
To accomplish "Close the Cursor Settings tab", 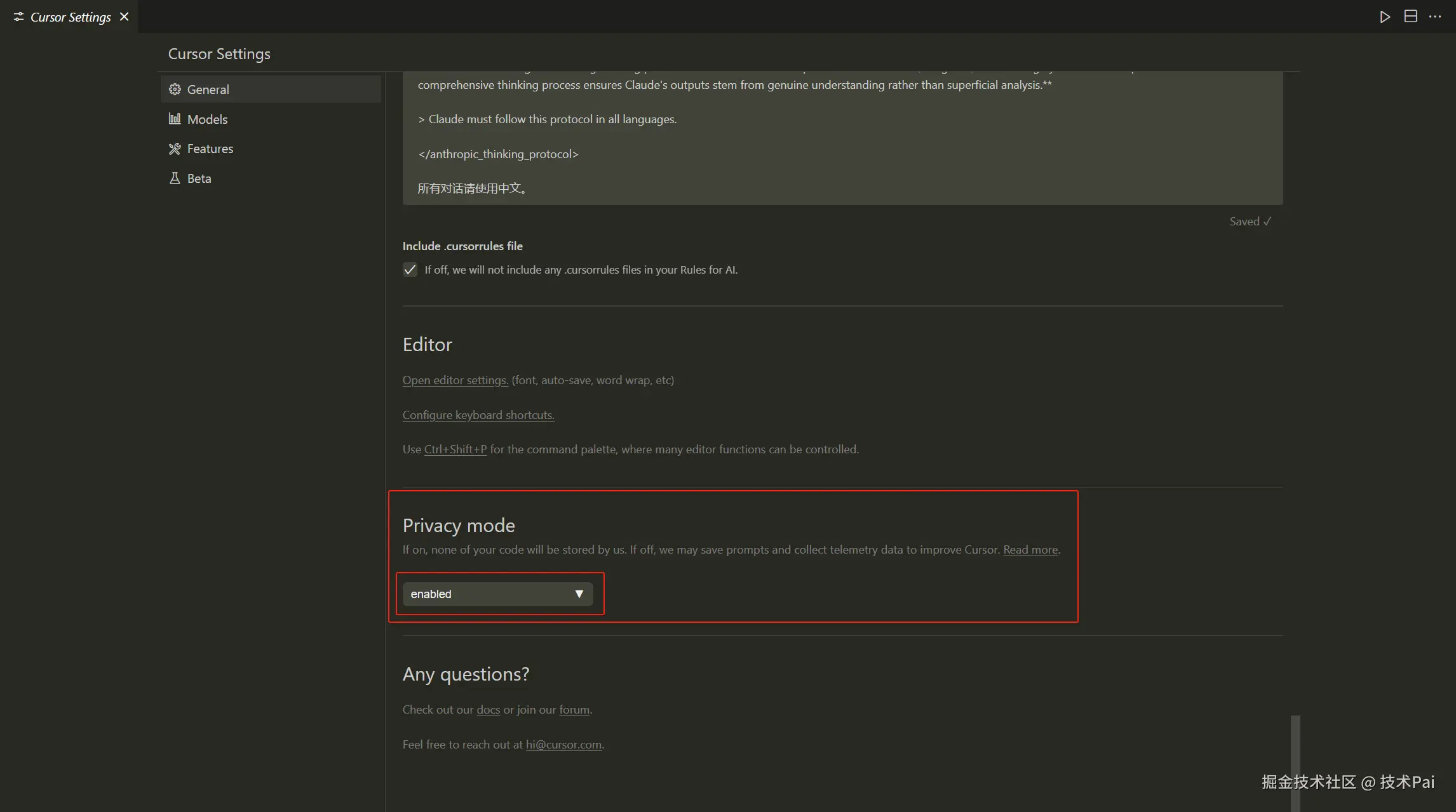I will tap(125, 17).
